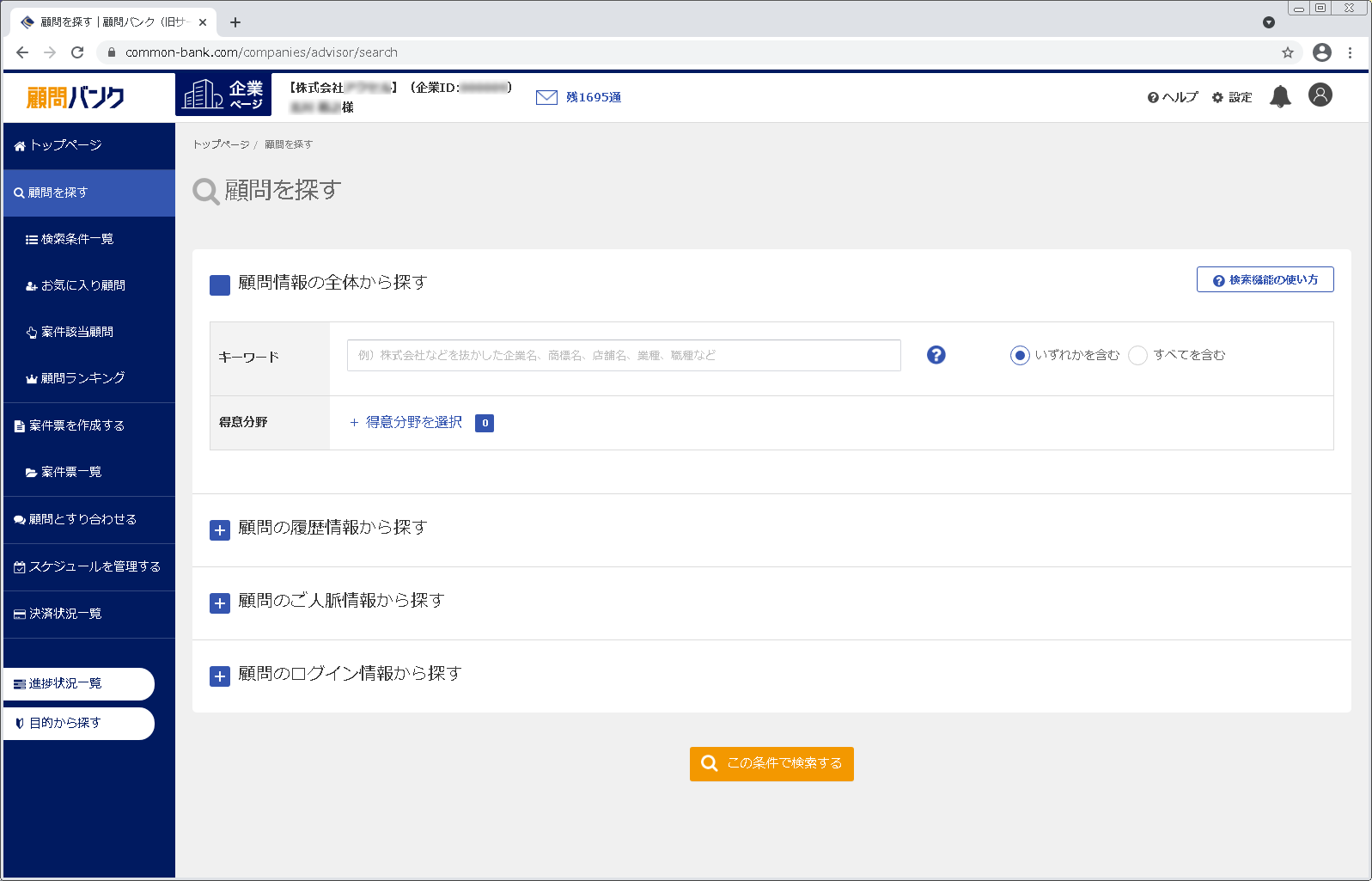Click the 得意分野 count badge 0
The image size is (1372, 881).
485,423
